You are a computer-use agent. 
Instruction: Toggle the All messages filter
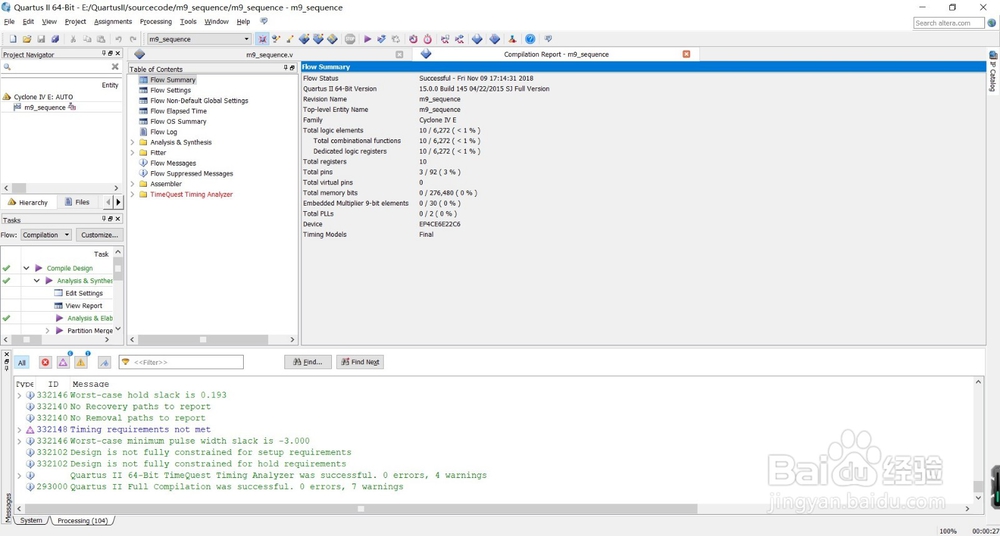[22, 362]
